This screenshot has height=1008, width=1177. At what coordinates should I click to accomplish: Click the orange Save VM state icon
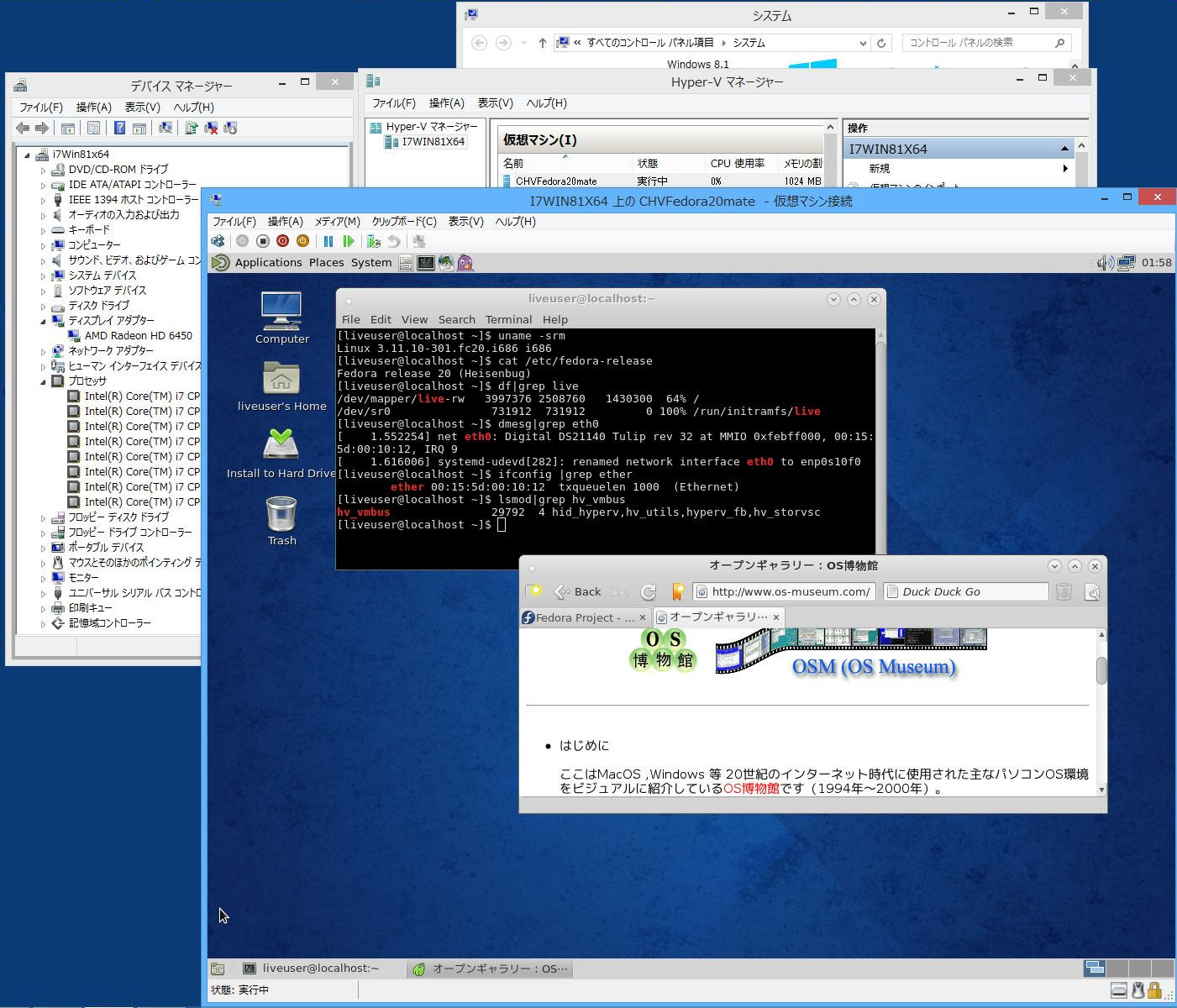(302, 241)
